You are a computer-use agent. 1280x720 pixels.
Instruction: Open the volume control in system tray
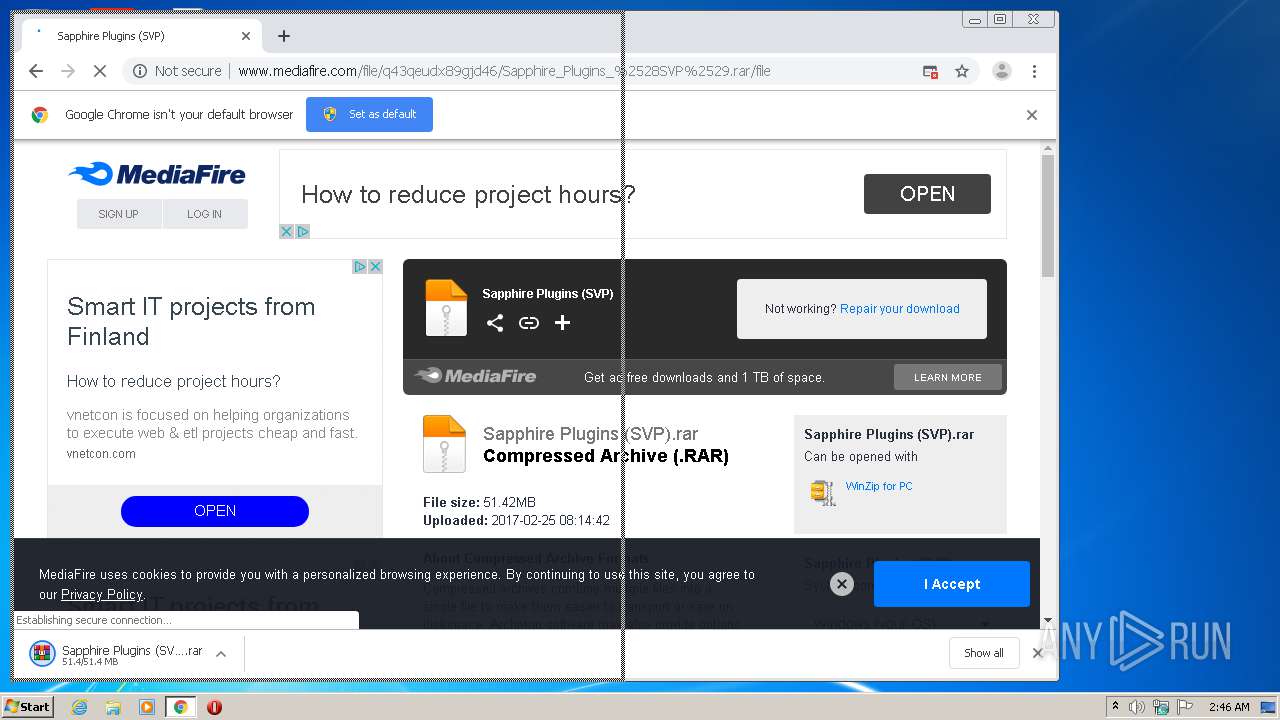(x=1137, y=707)
